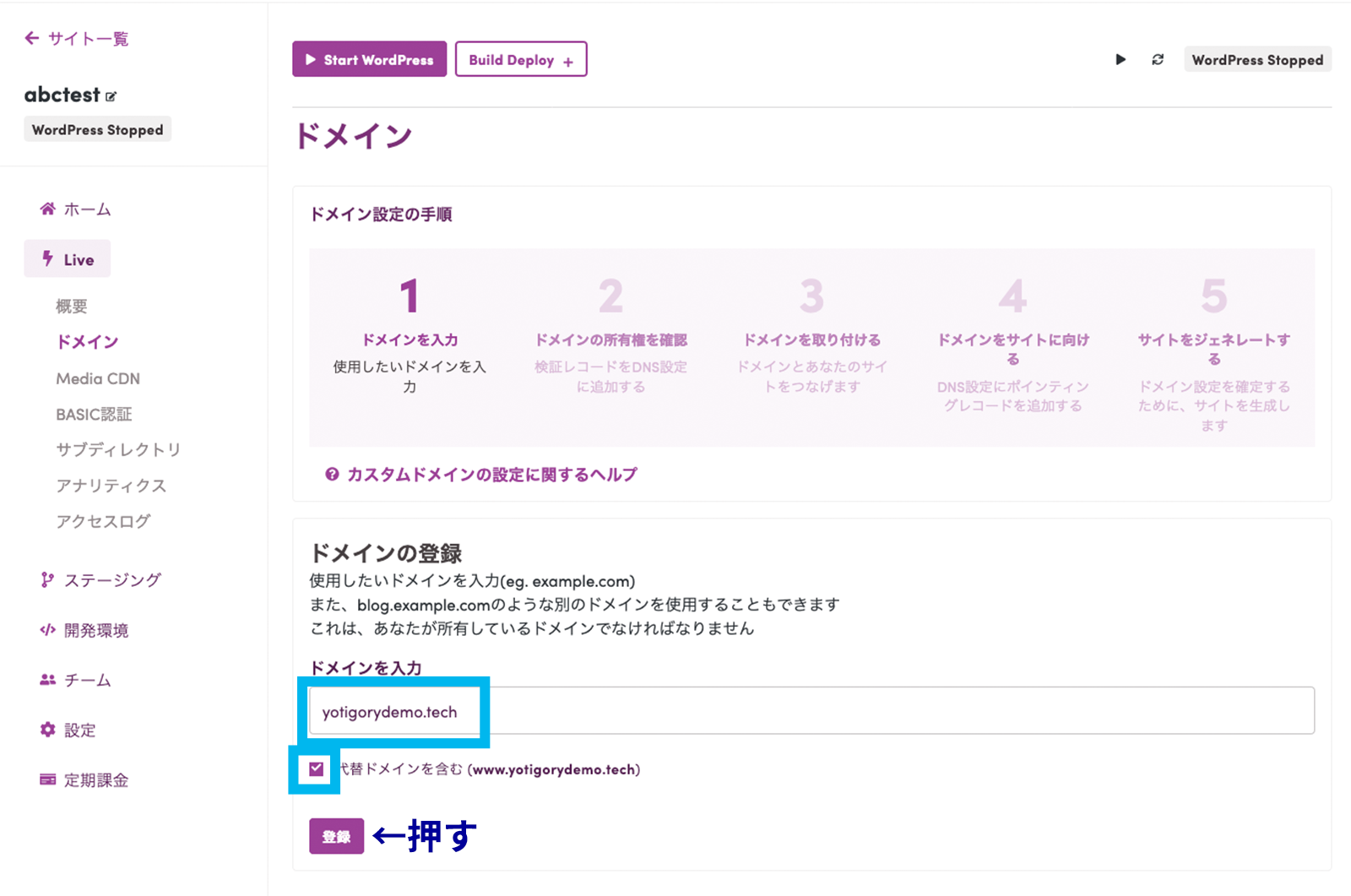Open ドメイン in the sidebar
Viewport: 1351px width, 896px height.
pos(88,342)
